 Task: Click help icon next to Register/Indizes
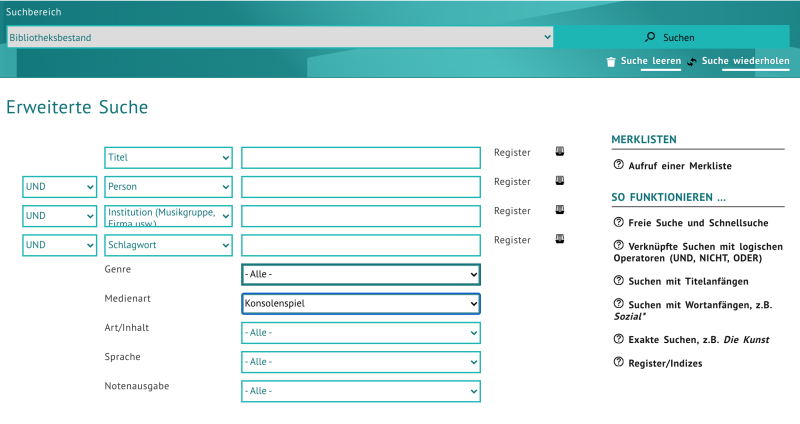click(618, 363)
